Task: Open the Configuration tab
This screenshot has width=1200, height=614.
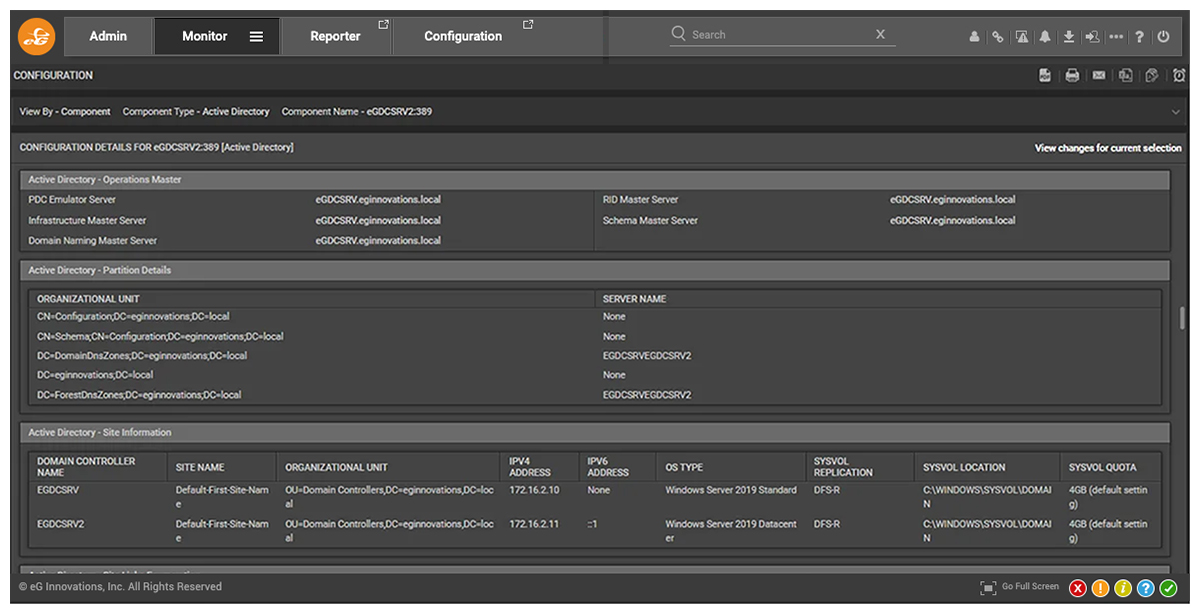Action: tap(463, 36)
